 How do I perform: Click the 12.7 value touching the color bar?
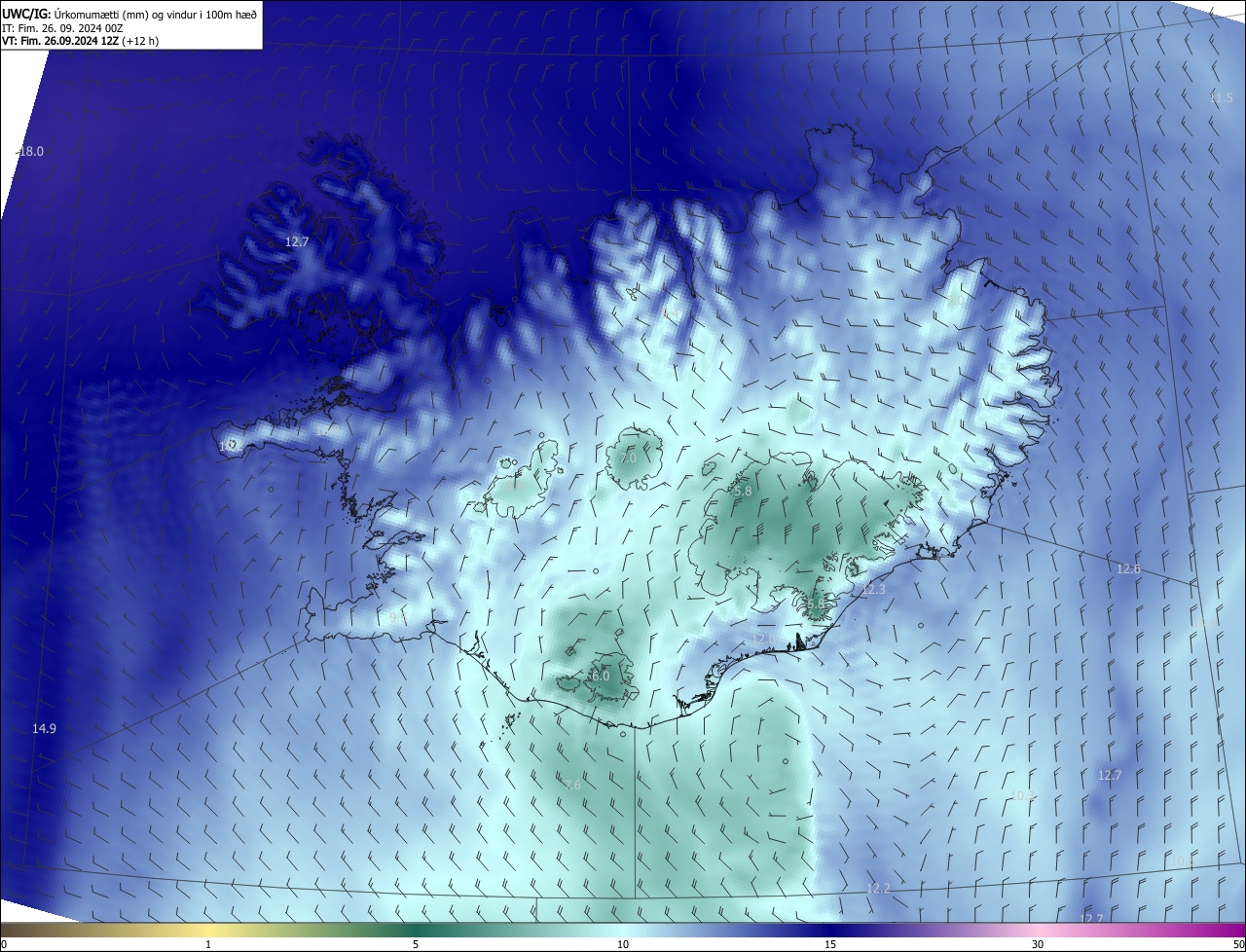tap(1092, 918)
